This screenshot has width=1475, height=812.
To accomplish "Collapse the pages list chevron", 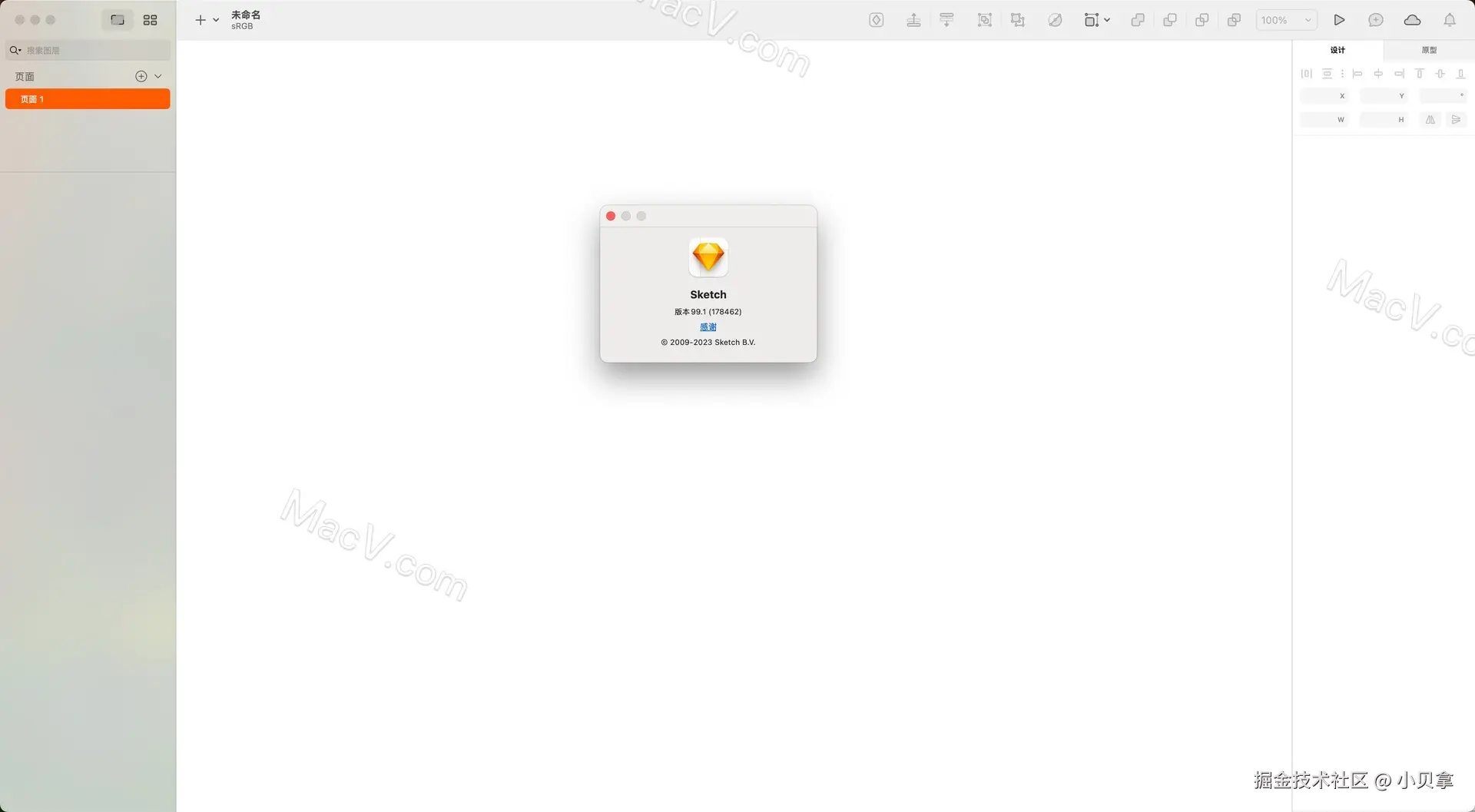I will click(158, 76).
